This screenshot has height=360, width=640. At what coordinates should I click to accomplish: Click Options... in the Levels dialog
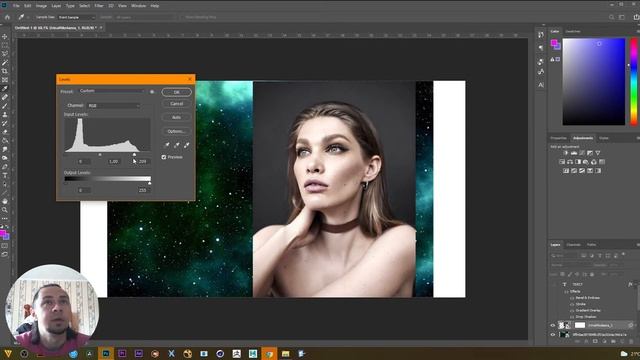(176, 131)
